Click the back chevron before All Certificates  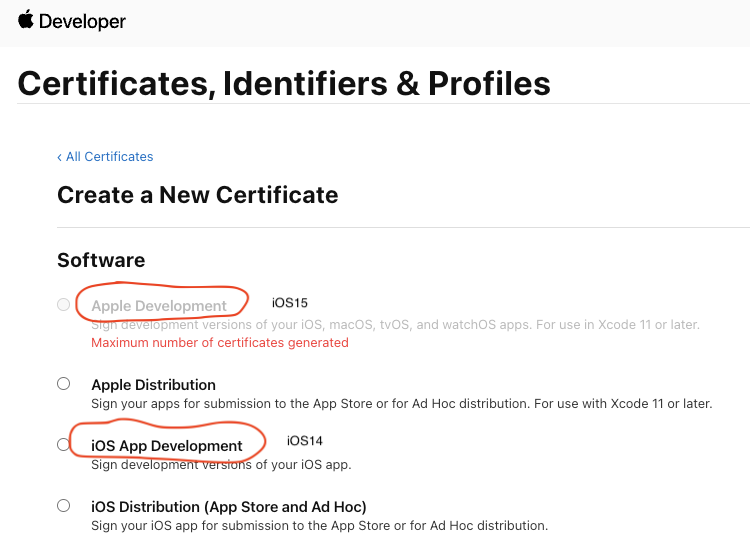pos(60,157)
